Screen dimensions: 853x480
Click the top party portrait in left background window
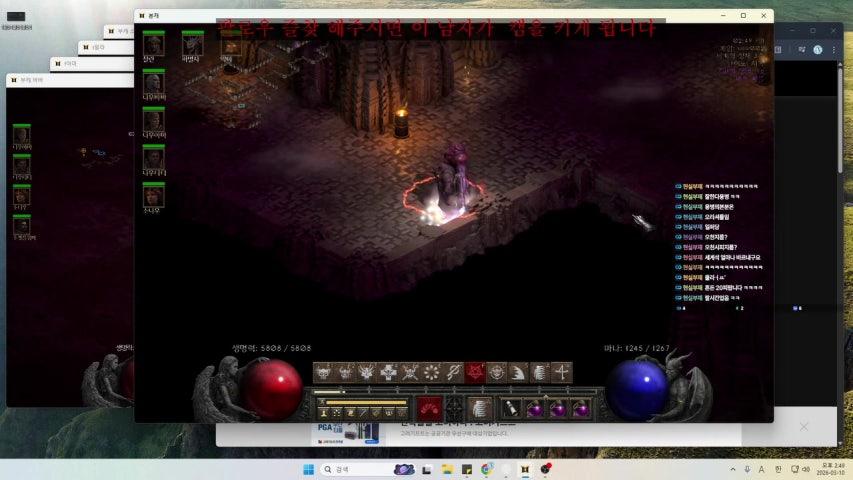[22, 135]
